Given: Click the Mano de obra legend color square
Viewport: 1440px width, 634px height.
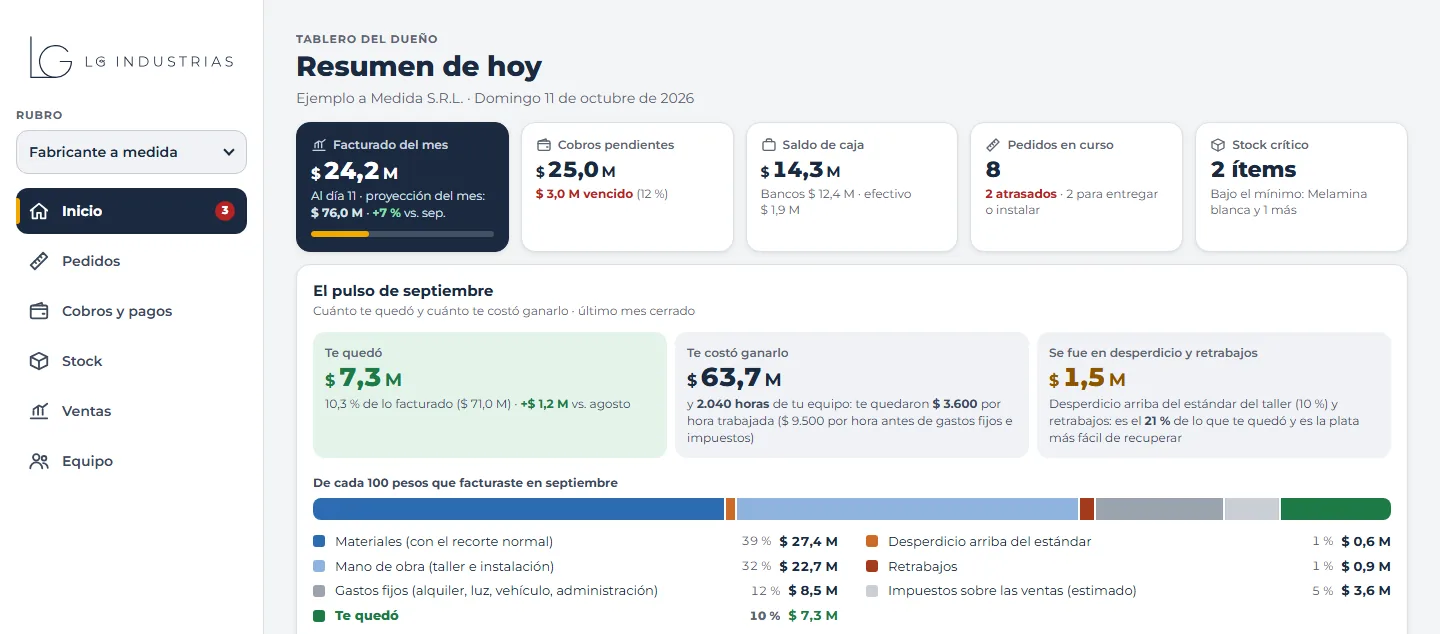Looking at the screenshot, I should coord(319,566).
